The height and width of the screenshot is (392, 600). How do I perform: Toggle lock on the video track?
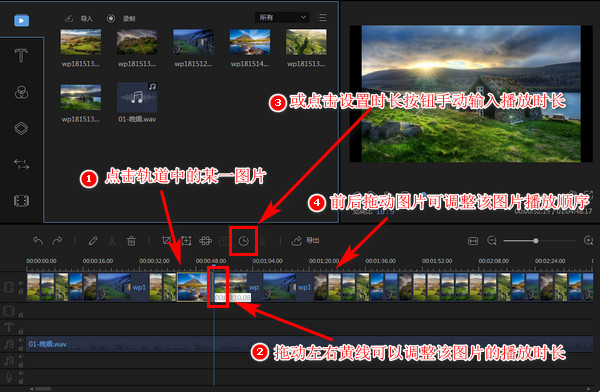(x=21, y=292)
